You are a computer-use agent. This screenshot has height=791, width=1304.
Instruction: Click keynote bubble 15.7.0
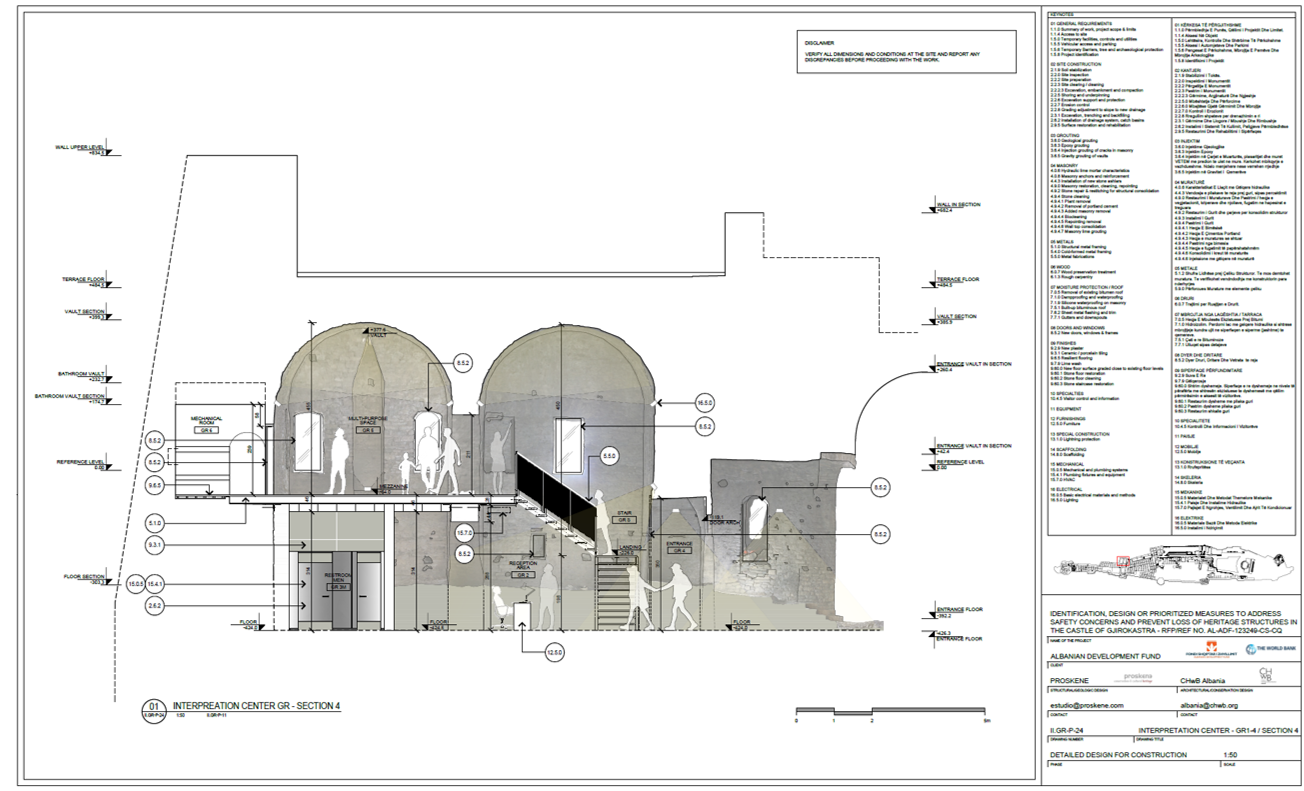pyautogui.click(x=465, y=532)
